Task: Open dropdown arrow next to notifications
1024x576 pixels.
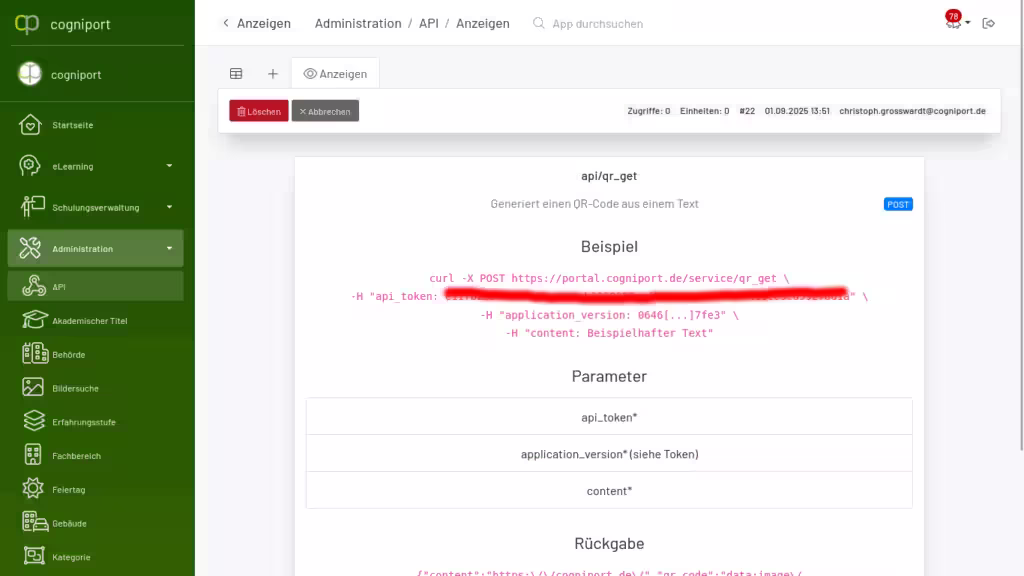Action: click(968, 24)
